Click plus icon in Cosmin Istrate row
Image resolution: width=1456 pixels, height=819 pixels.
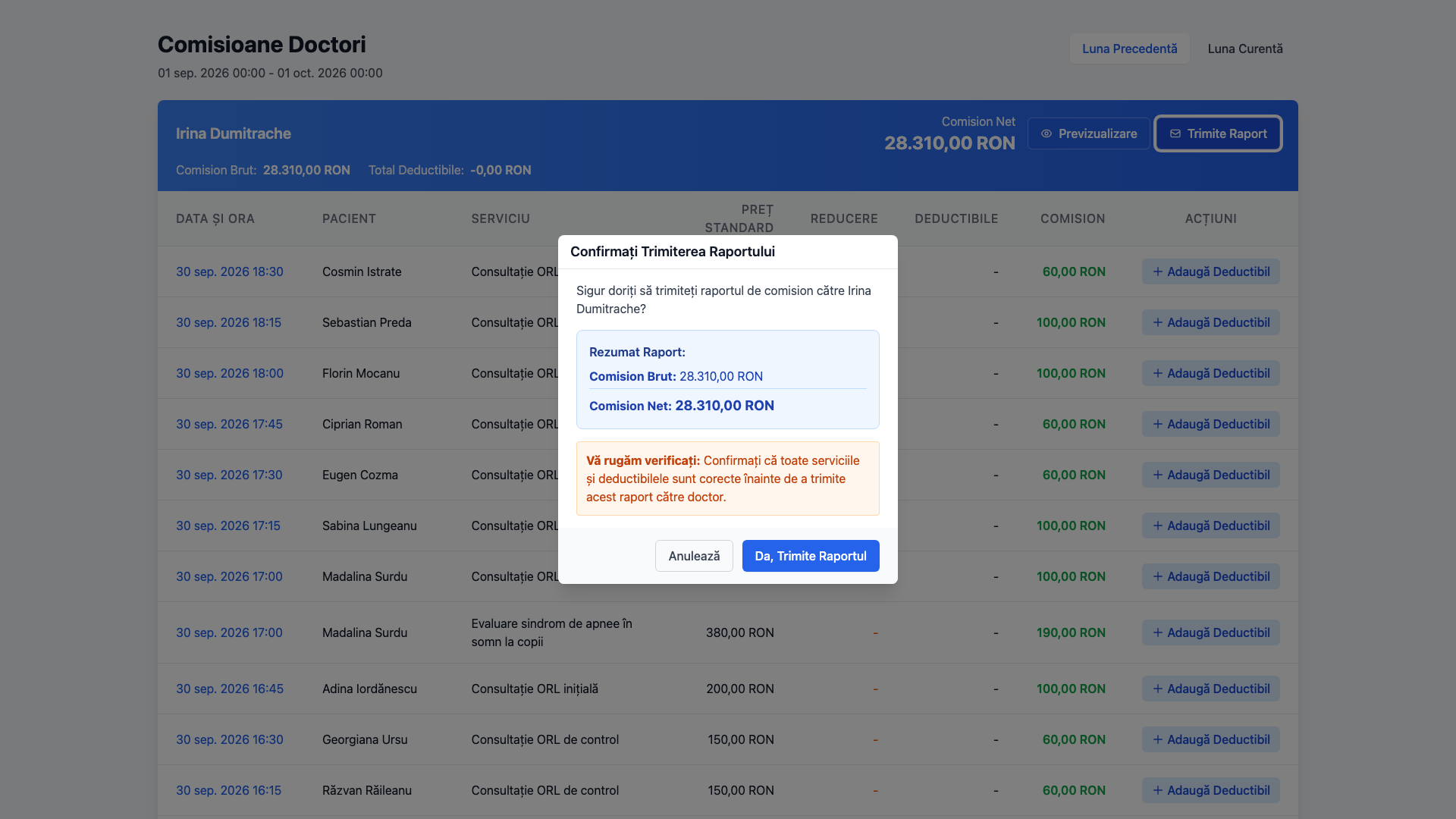[x=1158, y=271]
